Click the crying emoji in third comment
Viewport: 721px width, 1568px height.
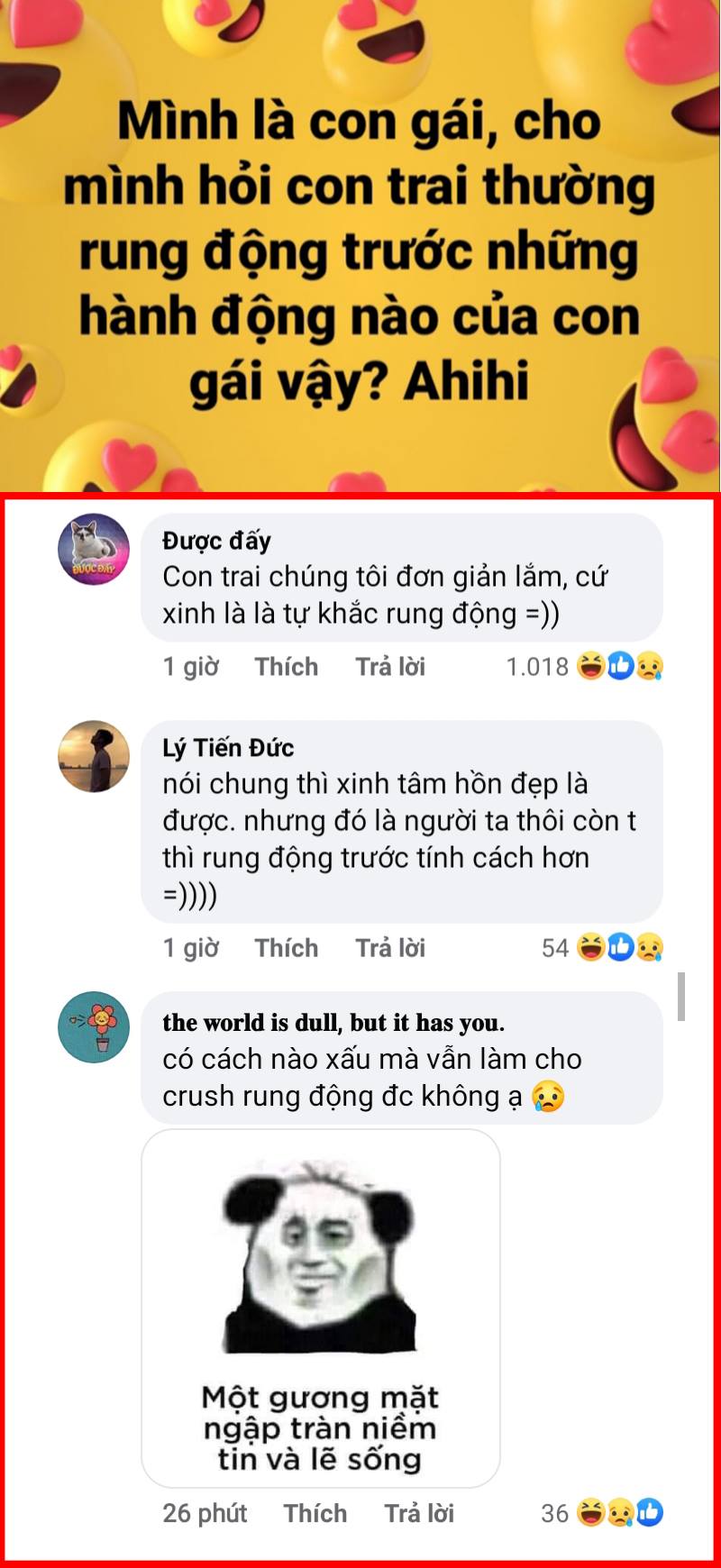tap(548, 1097)
